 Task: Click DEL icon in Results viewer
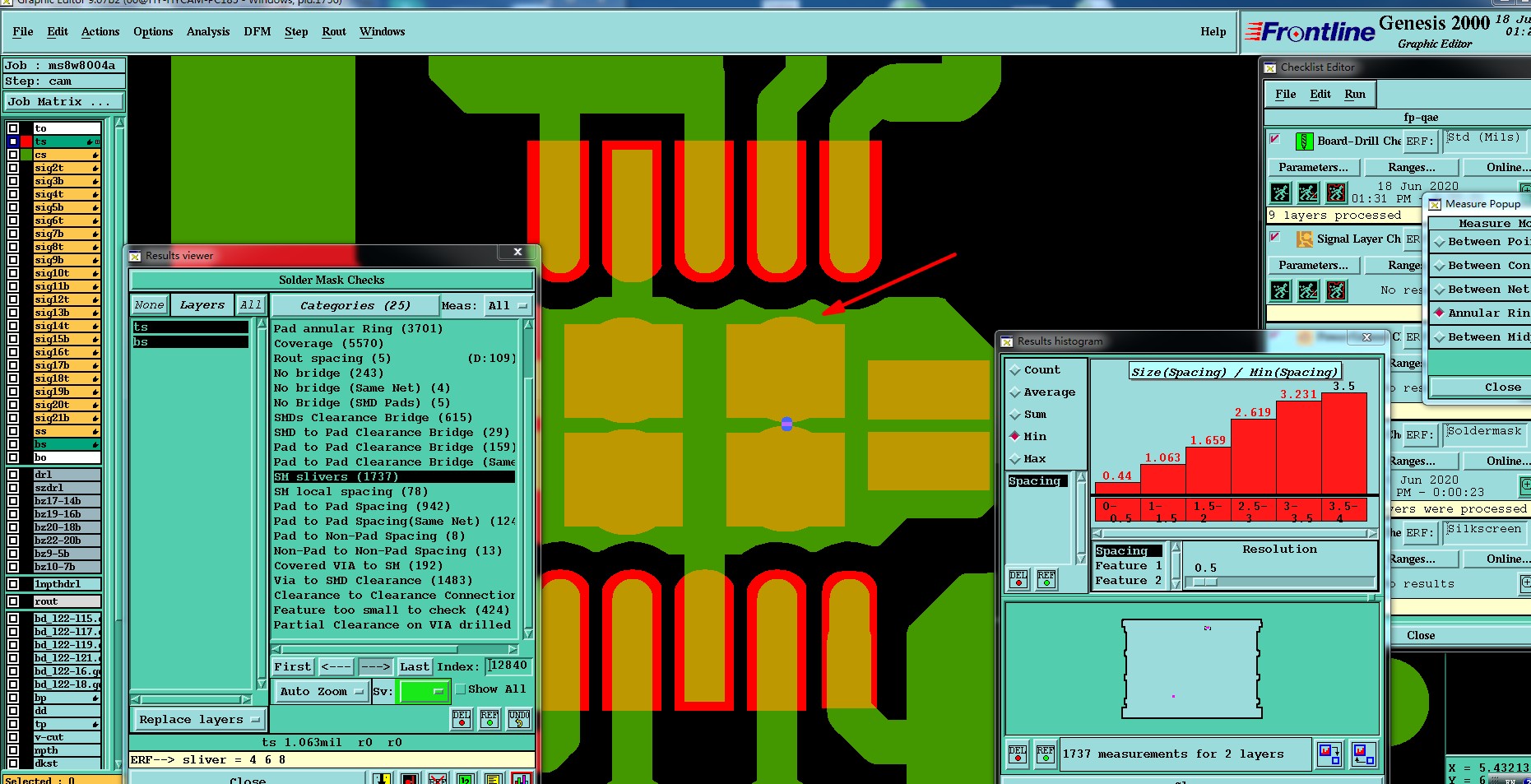(x=462, y=719)
